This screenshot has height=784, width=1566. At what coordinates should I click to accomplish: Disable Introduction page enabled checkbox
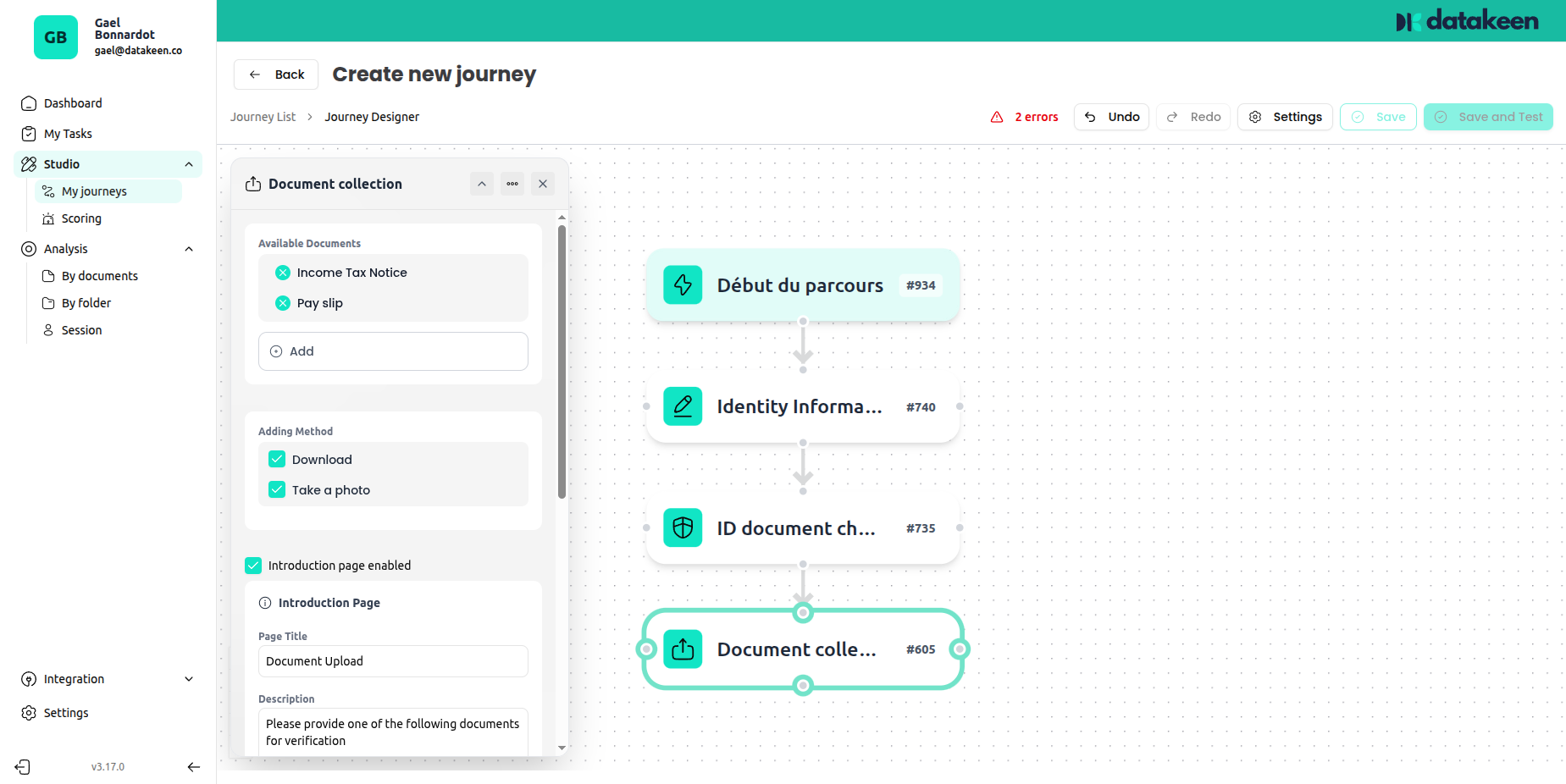point(252,565)
